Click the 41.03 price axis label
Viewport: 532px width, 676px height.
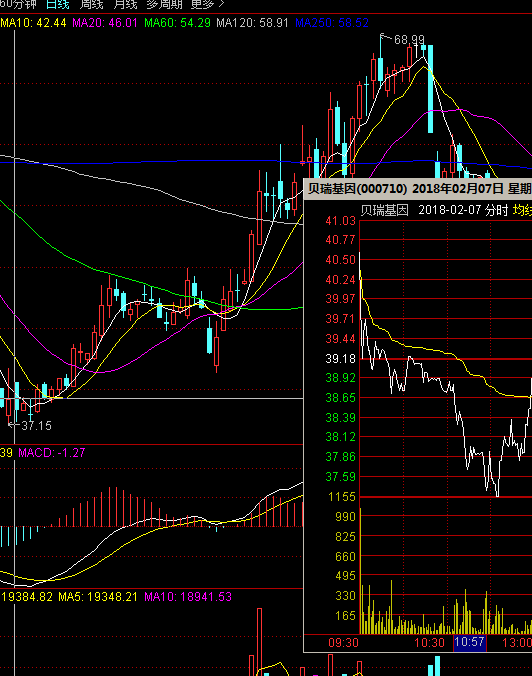[x=341, y=221]
